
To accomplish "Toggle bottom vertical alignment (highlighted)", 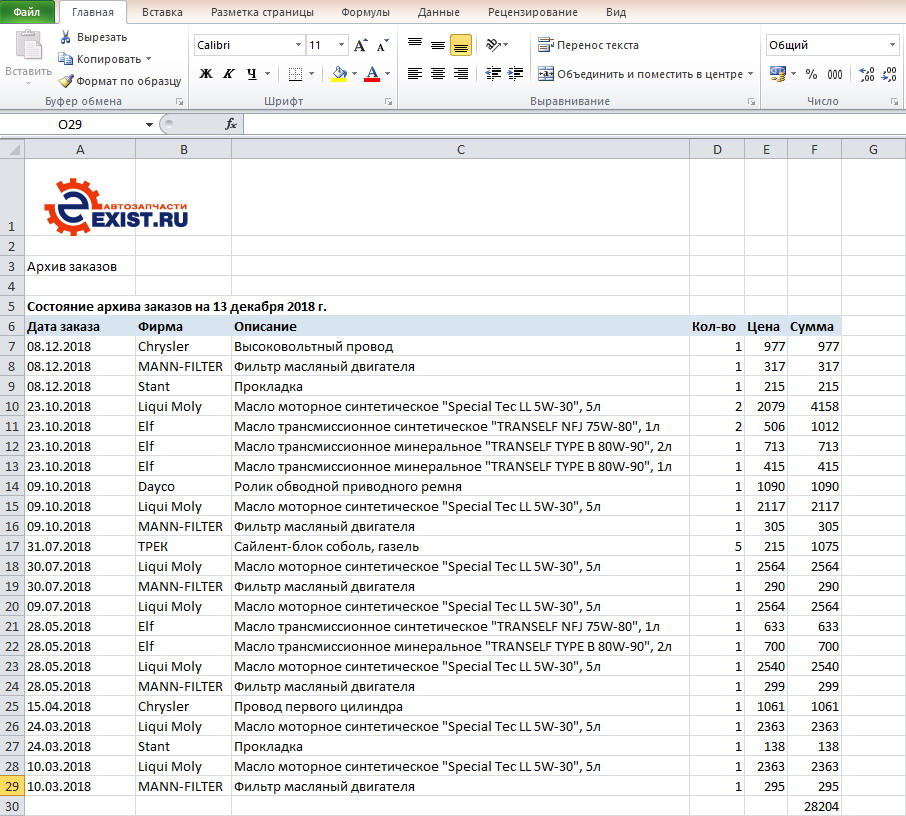I will pyautogui.click(x=461, y=45).
